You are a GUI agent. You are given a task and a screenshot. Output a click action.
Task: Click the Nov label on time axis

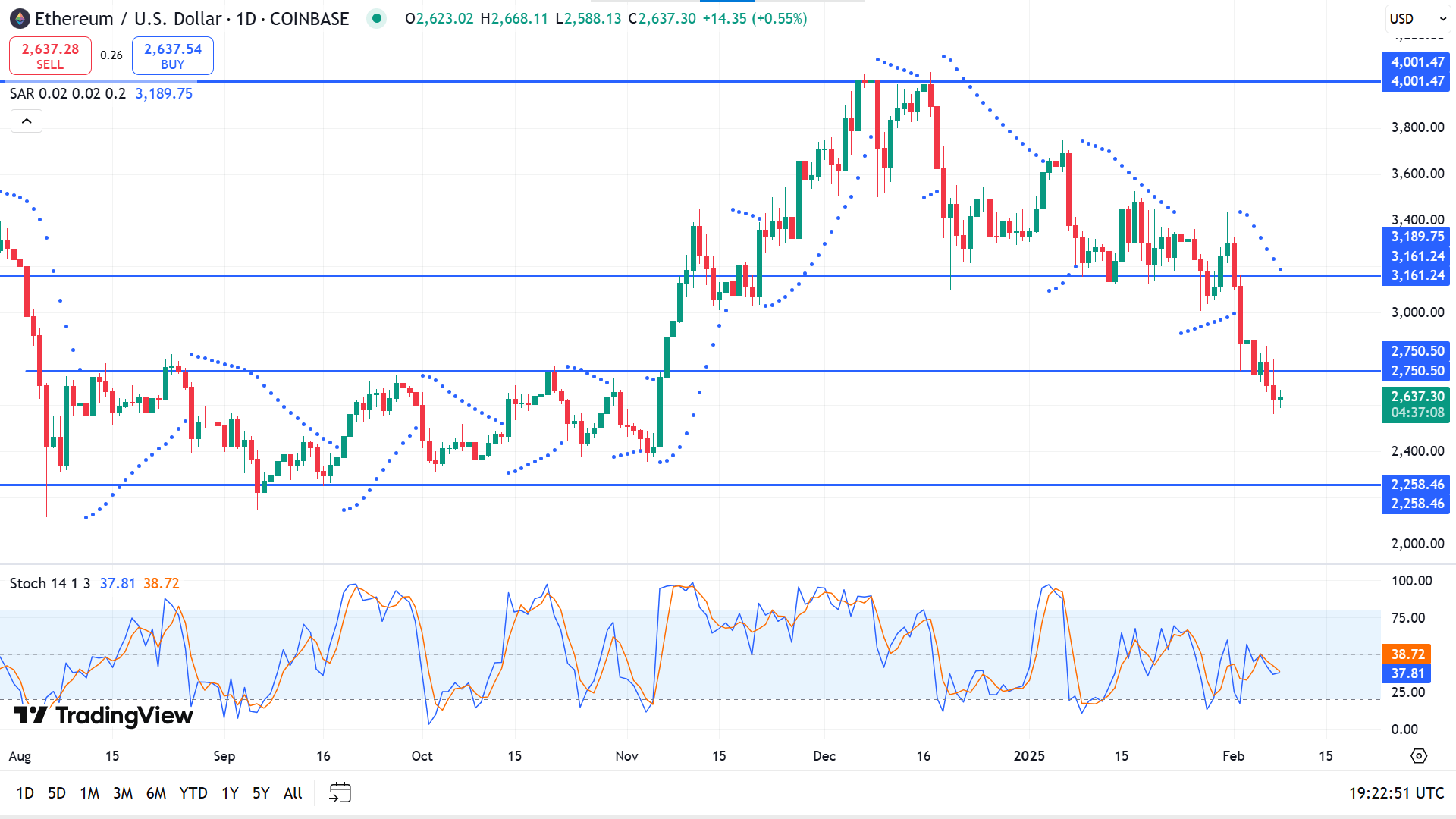click(627, 756)
